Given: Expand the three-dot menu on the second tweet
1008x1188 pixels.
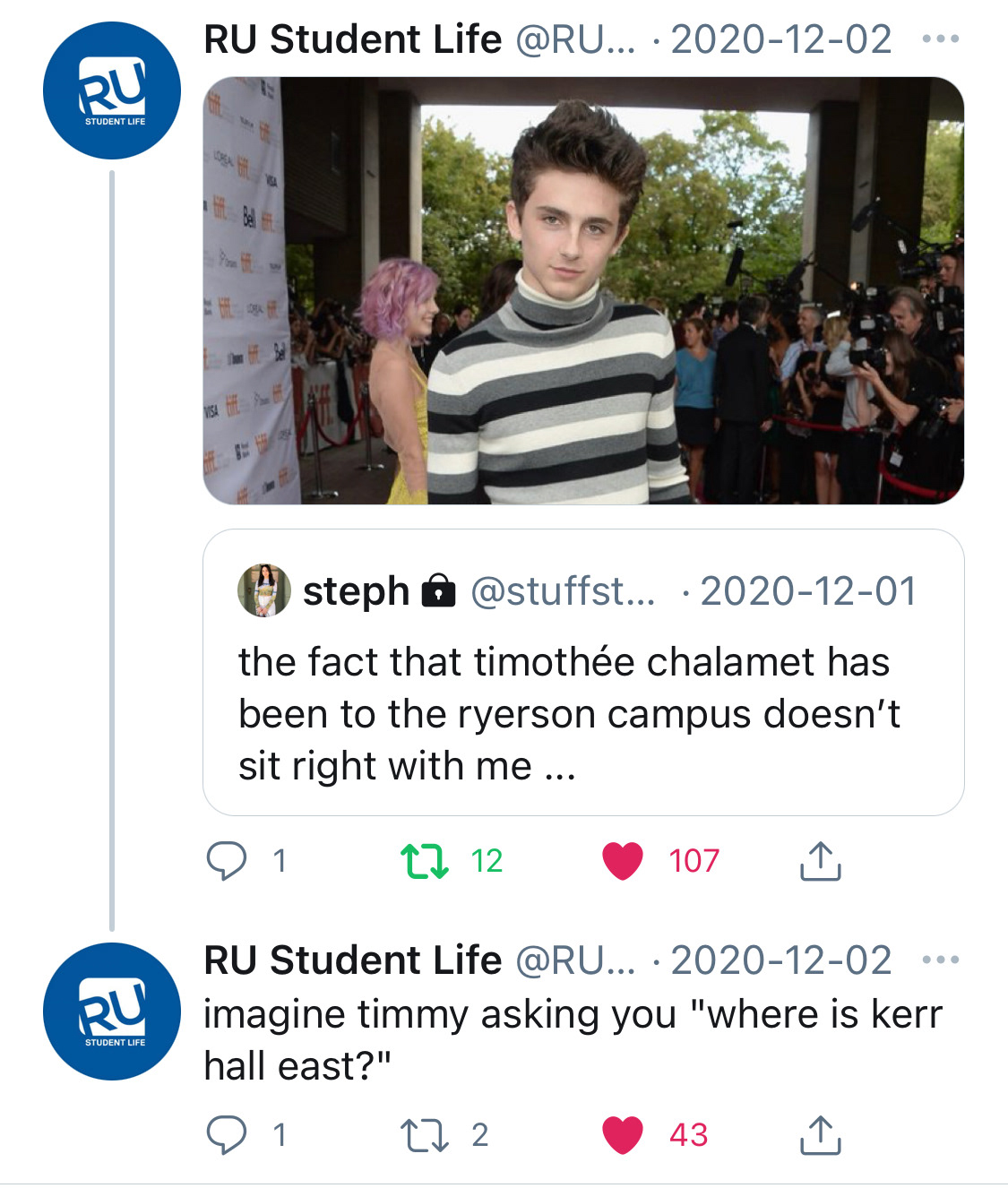Looking at the screenshot, I should 941,960.
